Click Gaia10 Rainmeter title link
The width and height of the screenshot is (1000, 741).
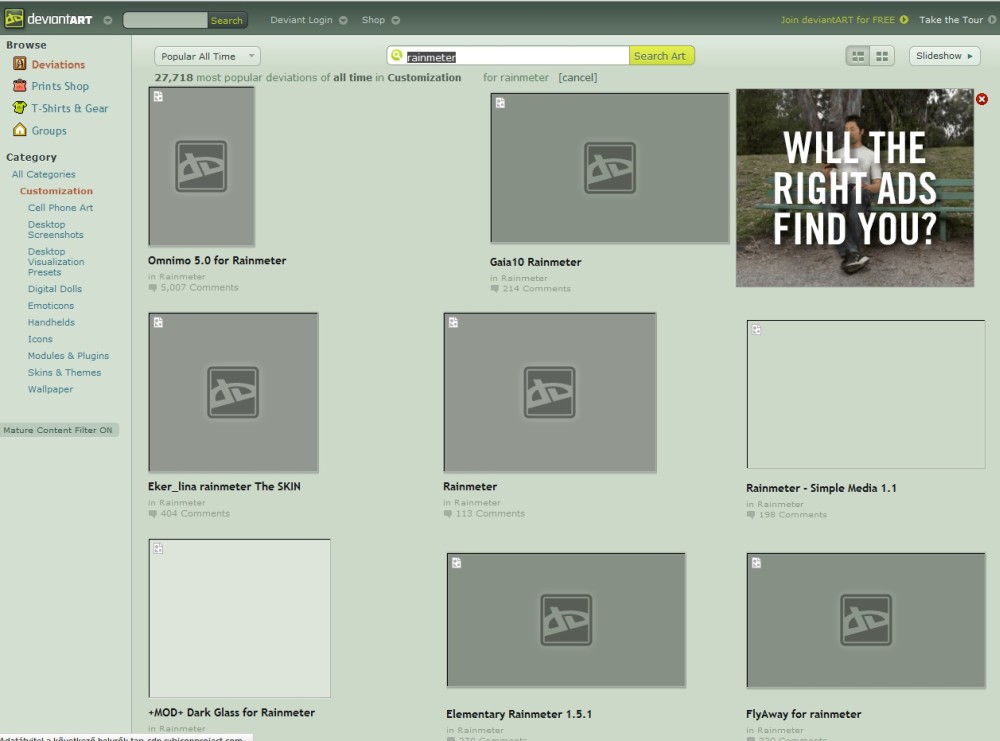tap(535, 262)
